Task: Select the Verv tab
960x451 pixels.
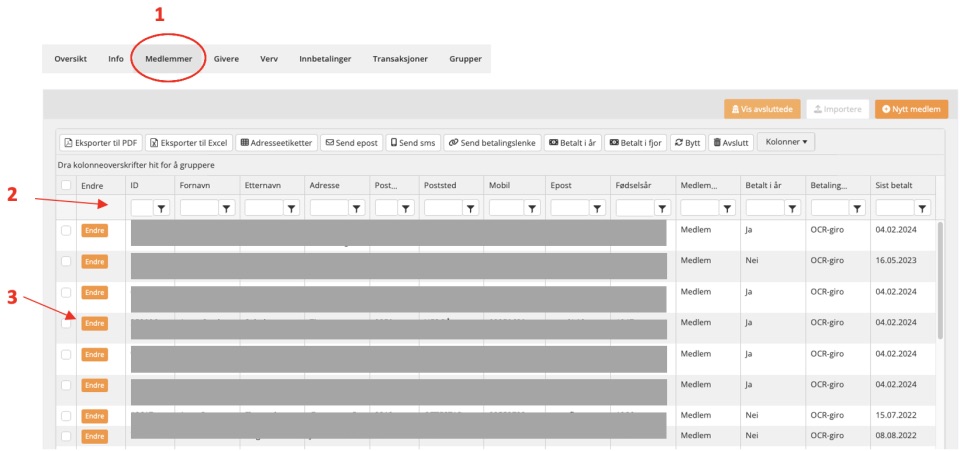Action: coord(269,59)
